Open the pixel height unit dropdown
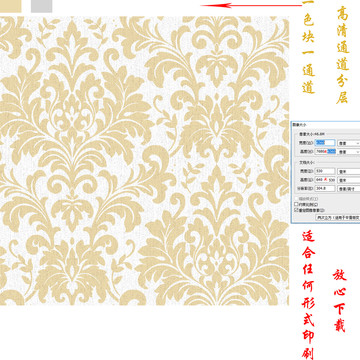Image resolution: width=360 pixels, height=360 pixels. tap(349, 152)
